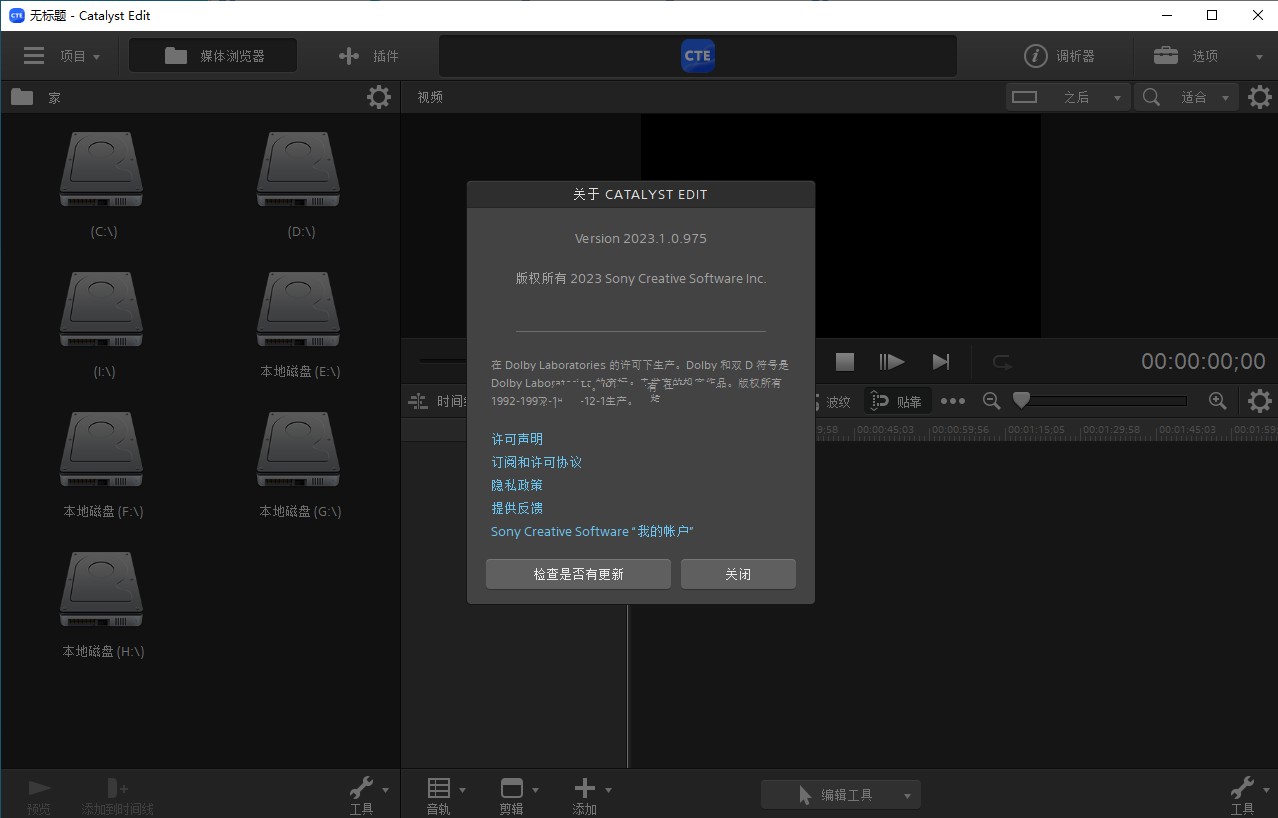Minimize the Catalyst Edit window
The height and width of the screenshot is (818, 1278).
point(1167,15)
